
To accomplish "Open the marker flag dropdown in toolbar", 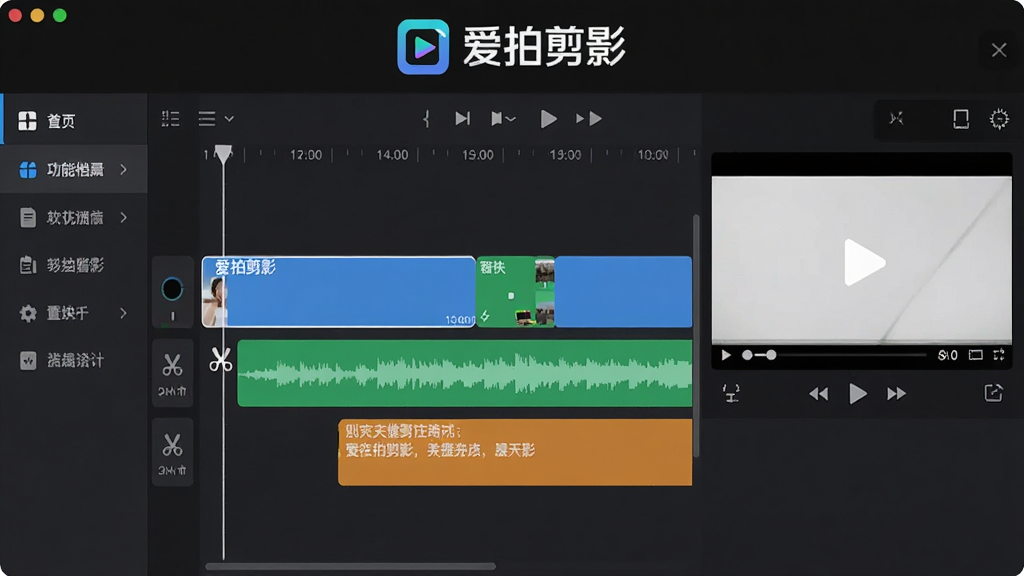I will (x=503, y=118).
